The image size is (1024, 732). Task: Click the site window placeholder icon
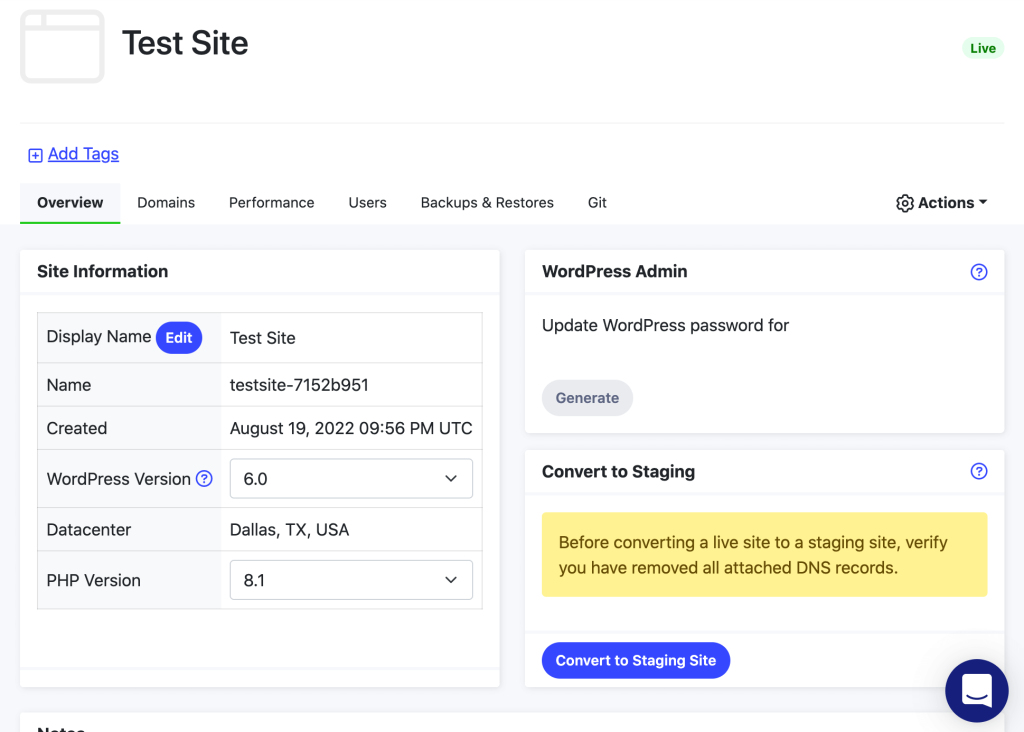point(62,46)
